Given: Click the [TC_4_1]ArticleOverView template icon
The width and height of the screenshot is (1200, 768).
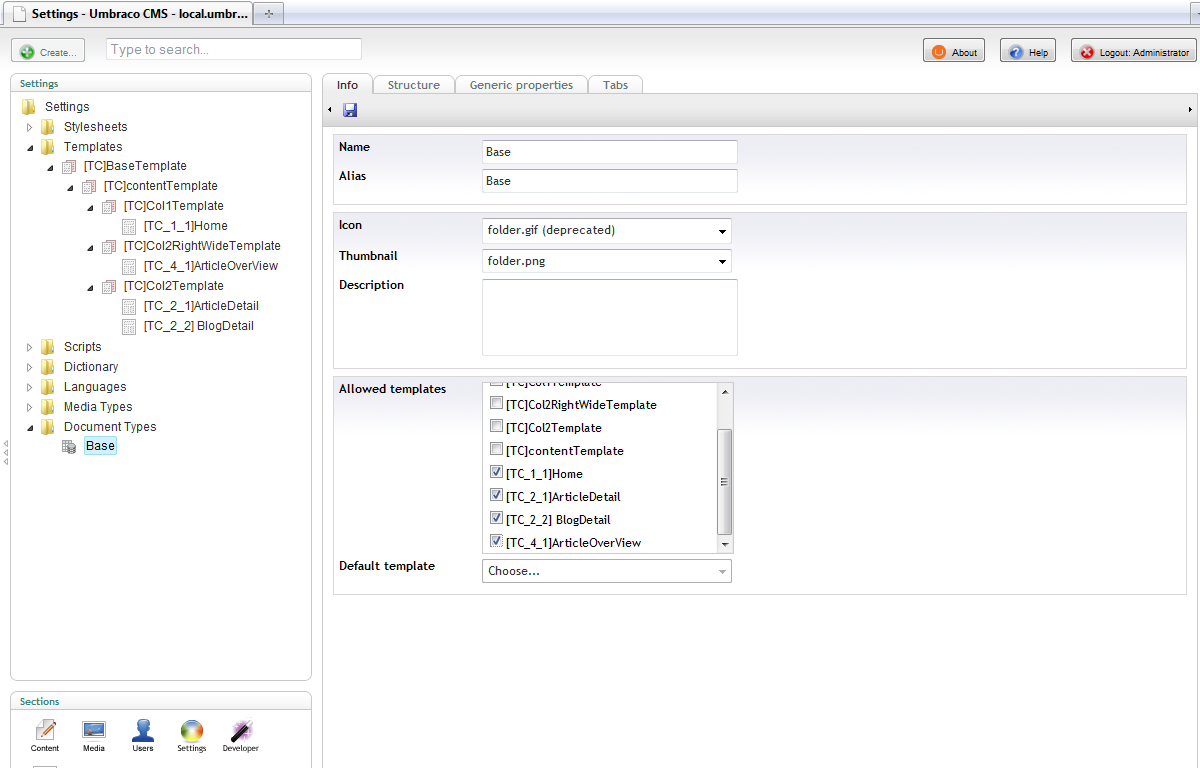Looking at the screenshot, I should [x=129, y=267].
